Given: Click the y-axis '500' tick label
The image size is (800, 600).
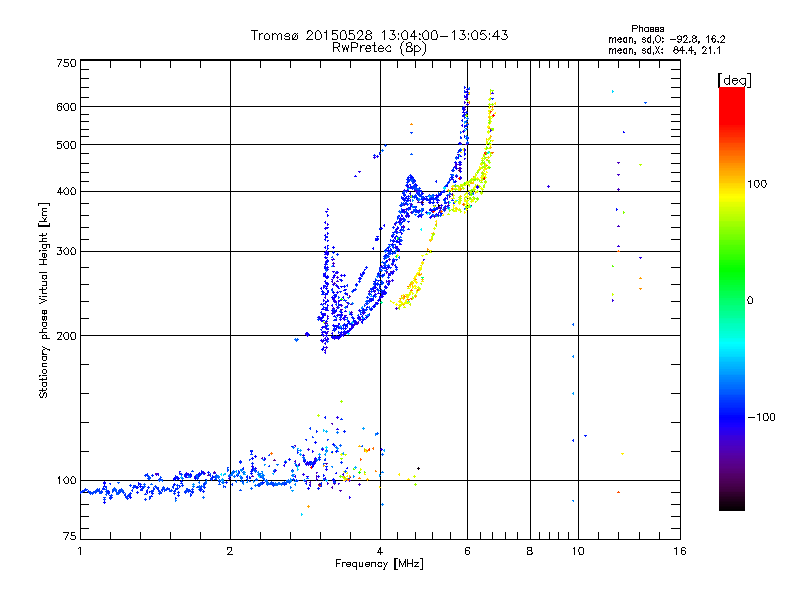Looking at the screenshot, I should pos(66,145).
